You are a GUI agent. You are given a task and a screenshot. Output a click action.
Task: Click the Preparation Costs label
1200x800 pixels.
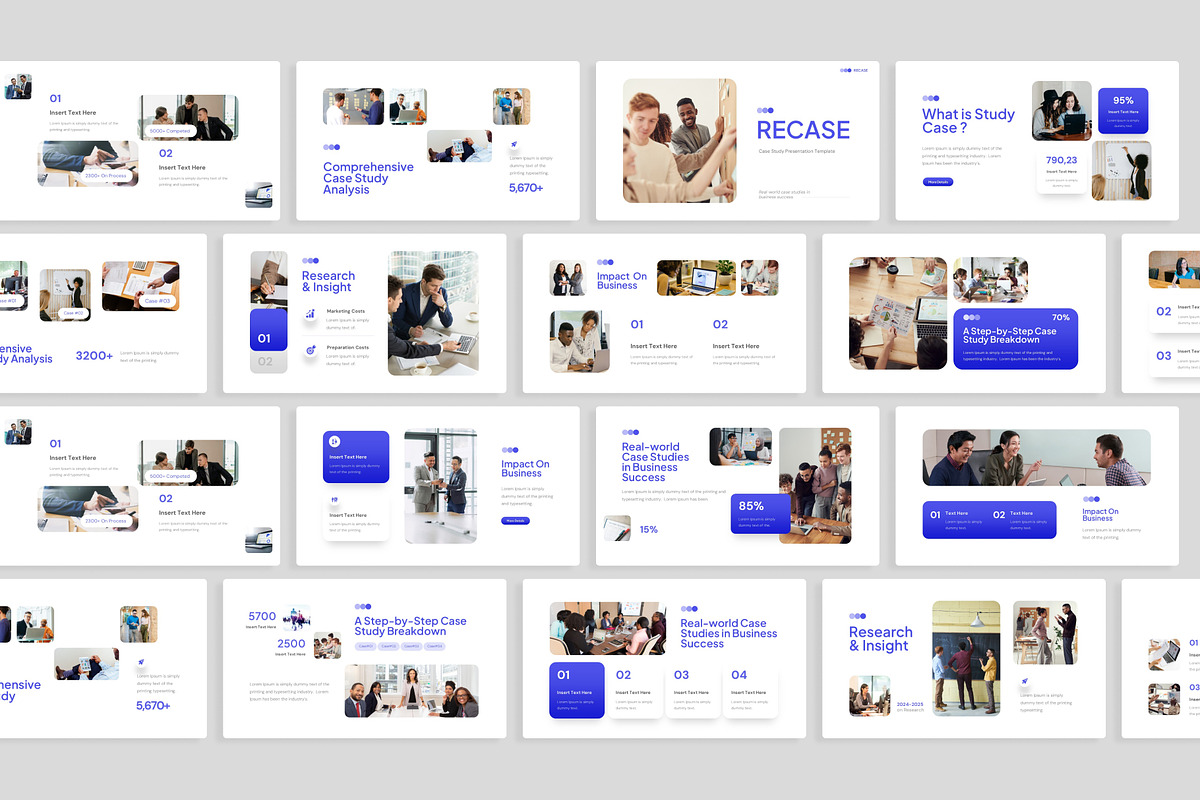click(x=348, y=347)
